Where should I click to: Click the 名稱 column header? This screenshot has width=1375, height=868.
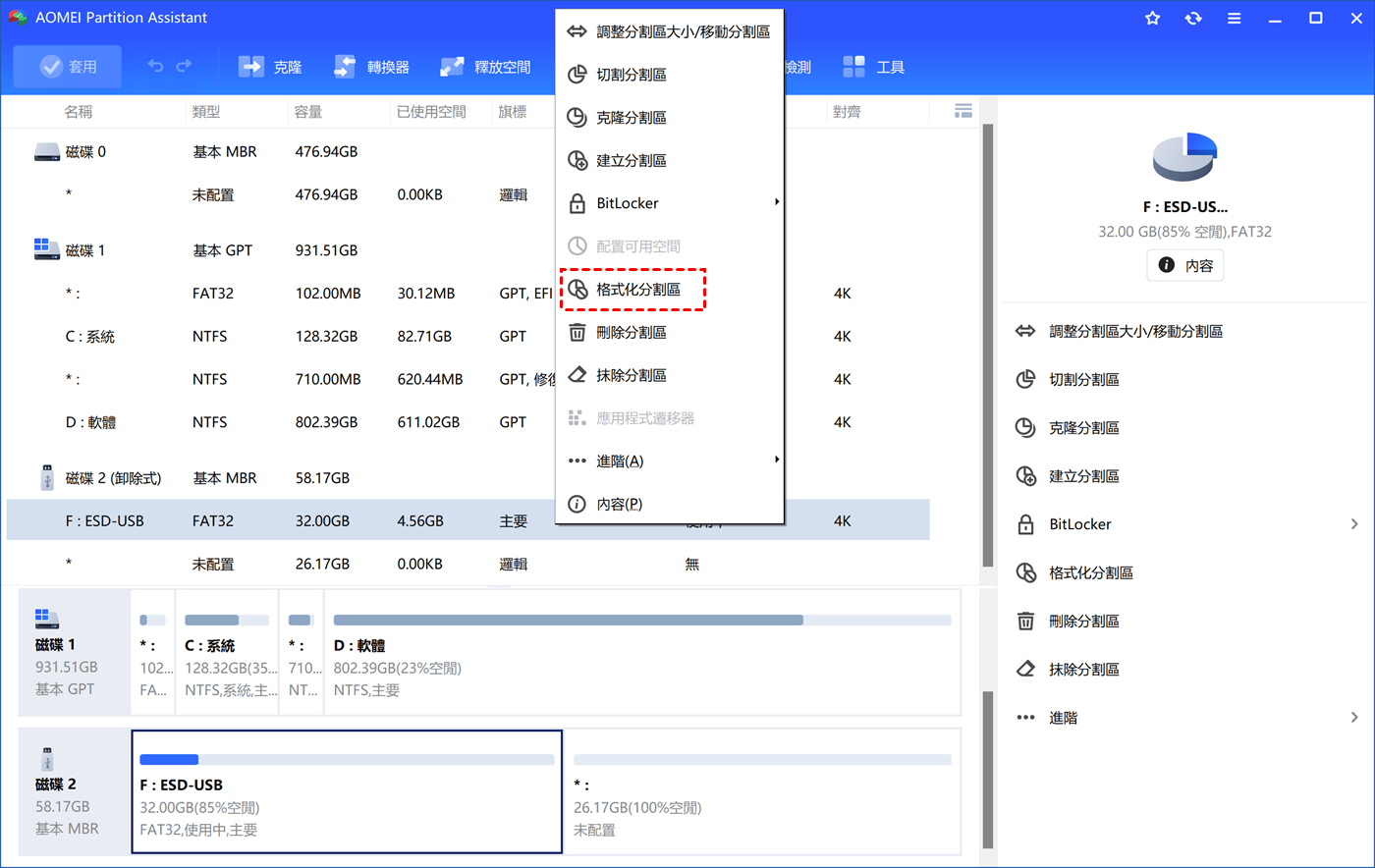79,112
